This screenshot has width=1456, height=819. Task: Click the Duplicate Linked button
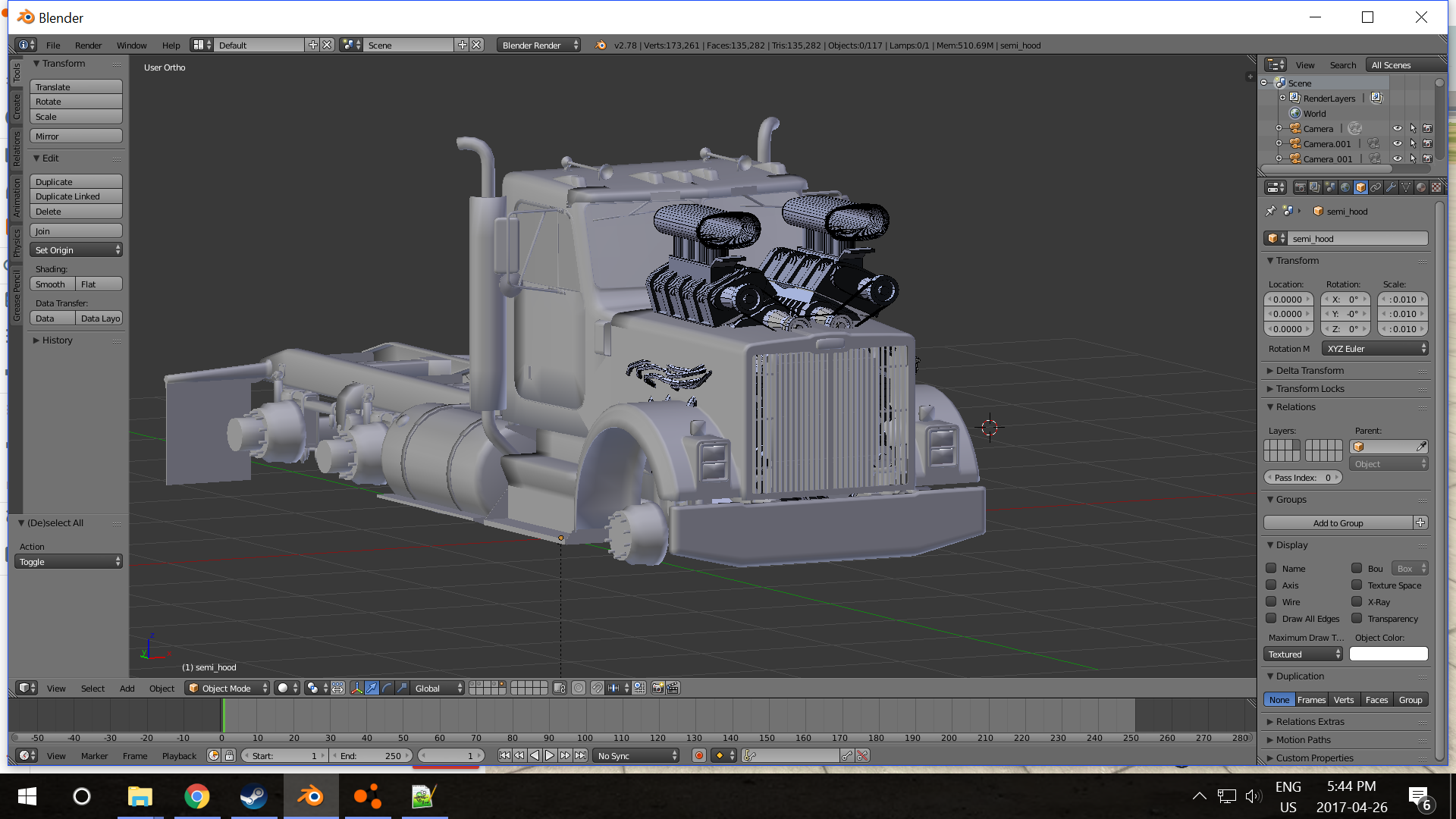pos(76,196)
